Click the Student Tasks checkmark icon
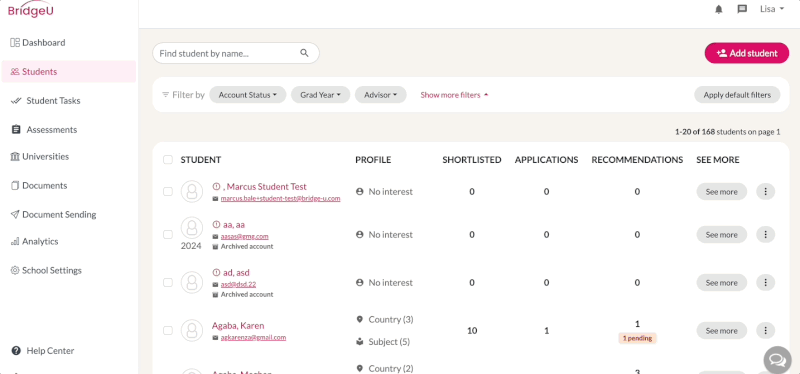800x374 pixels. (x=15, y=101)
